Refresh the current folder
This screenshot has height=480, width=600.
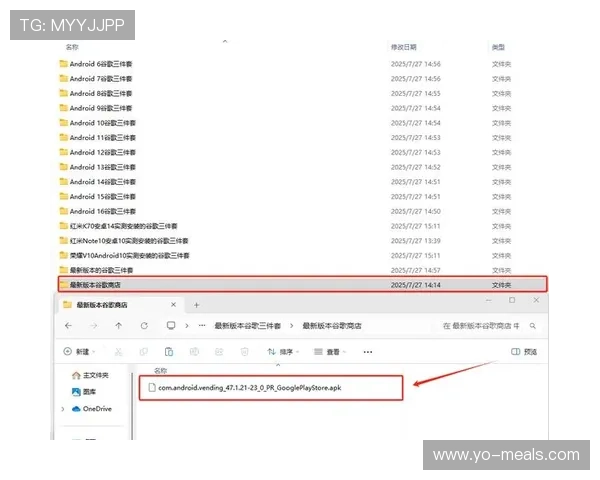click(144, 326)
